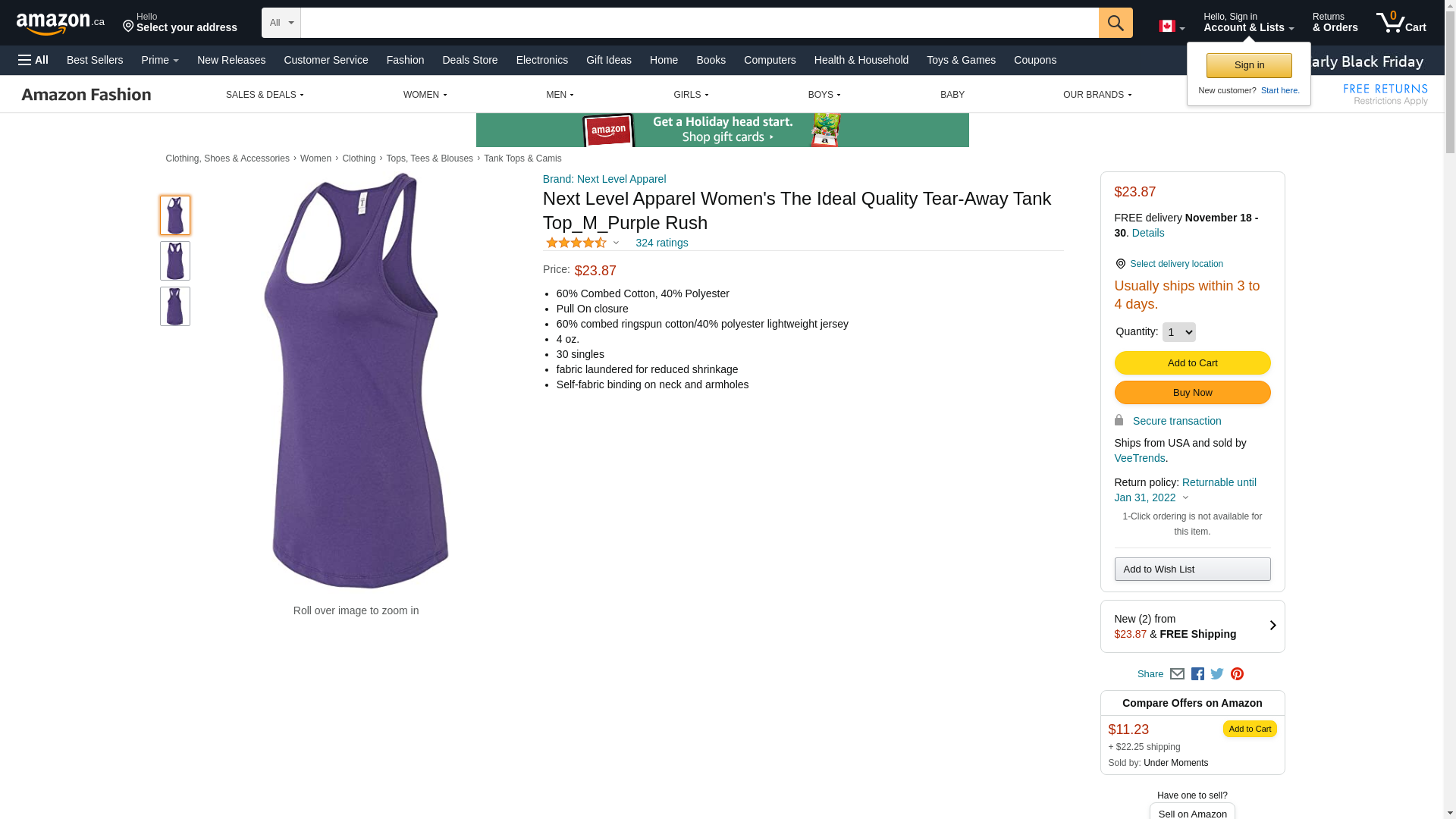Click into the search input field
This screenshot has width=1456, height=819.
[x=698, y=23]
